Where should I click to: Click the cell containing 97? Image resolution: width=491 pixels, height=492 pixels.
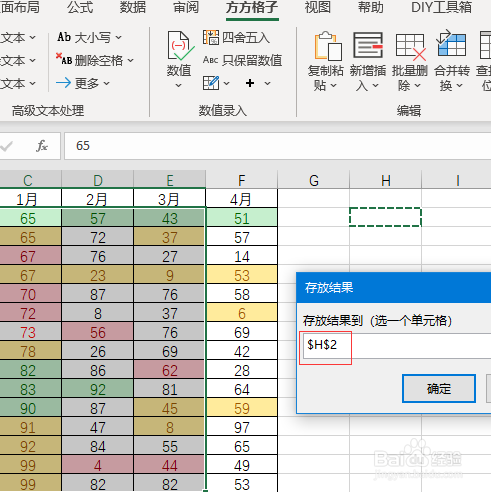242,427
